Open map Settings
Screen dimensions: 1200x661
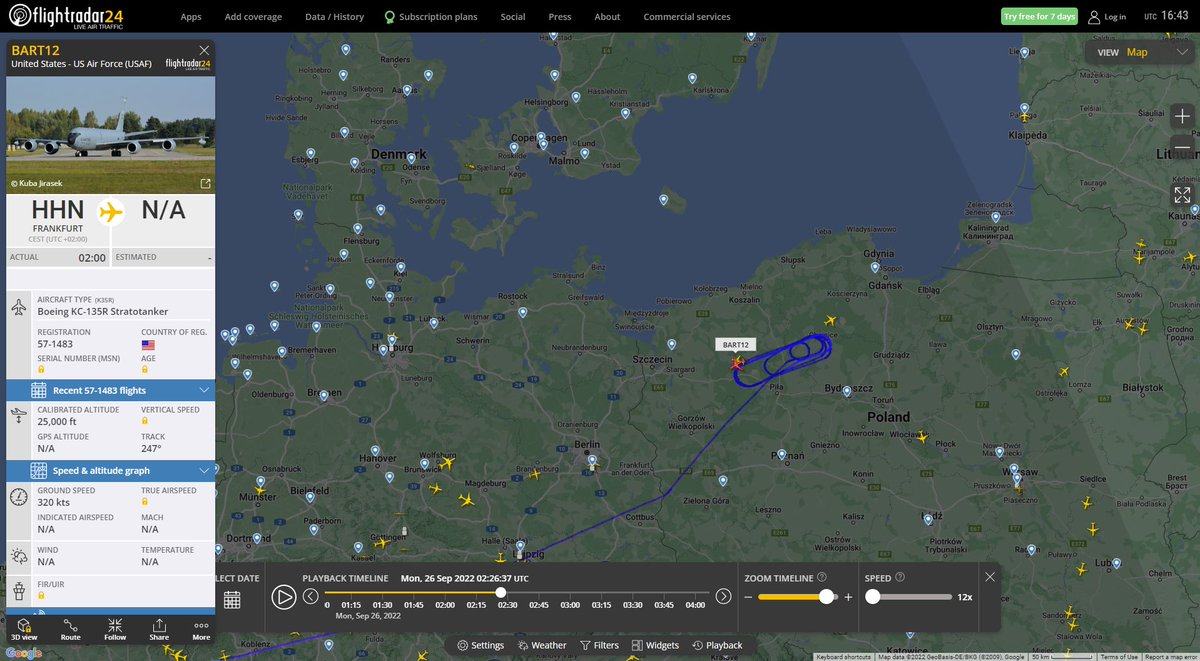(480, 645)
